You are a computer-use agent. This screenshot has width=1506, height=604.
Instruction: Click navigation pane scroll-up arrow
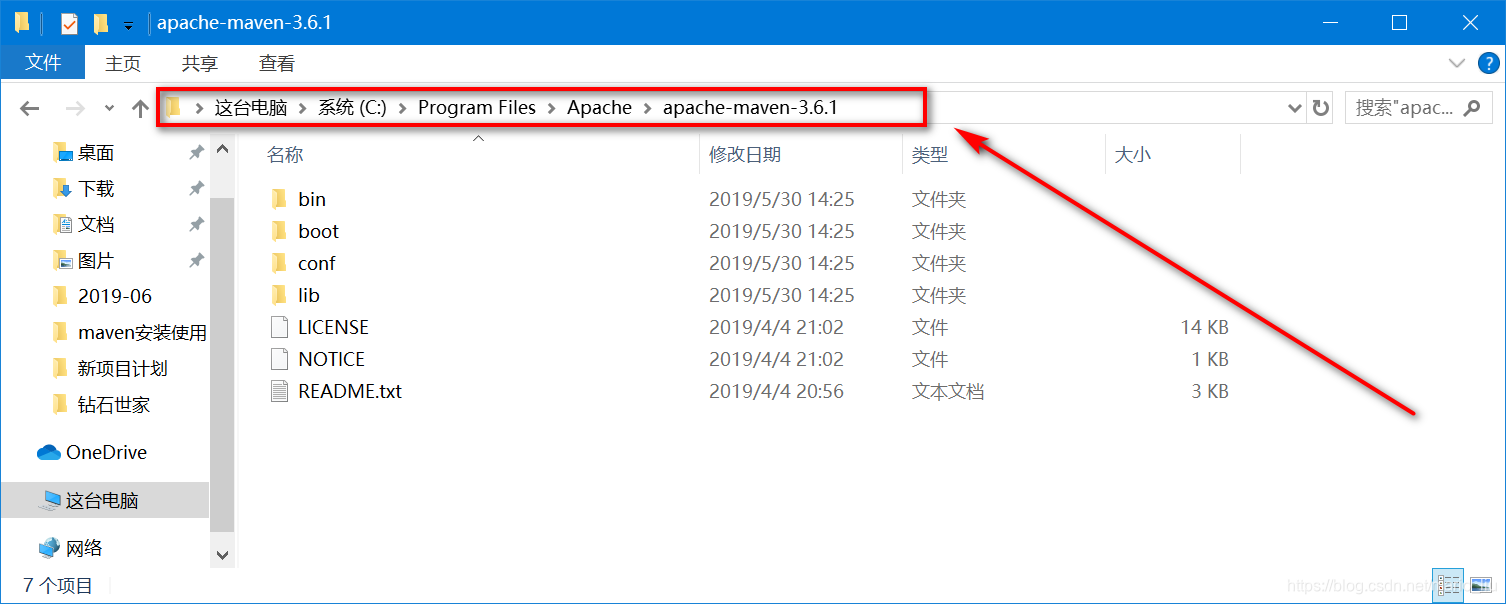(222, 149)
